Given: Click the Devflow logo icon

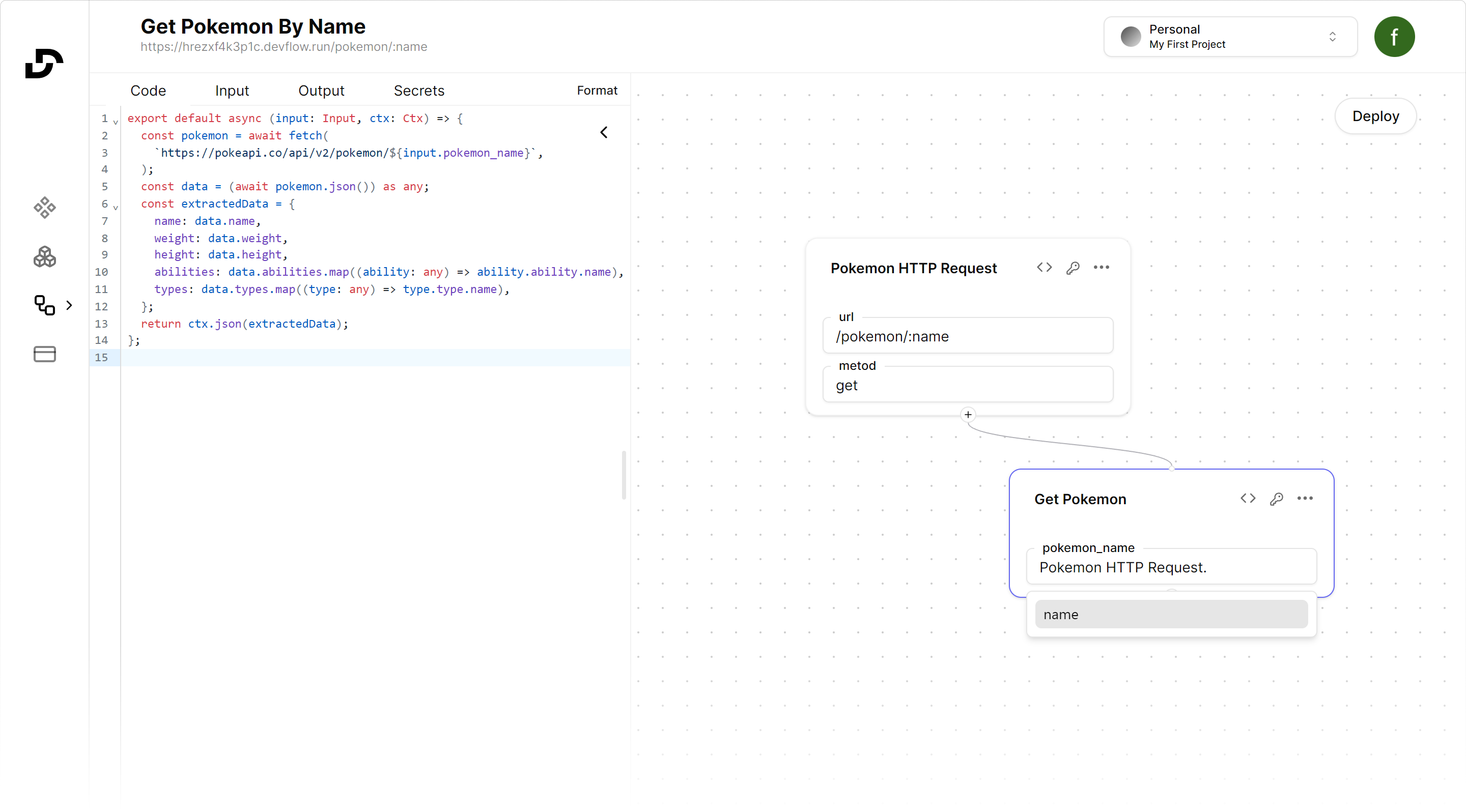Looking at the screenshot, I should (x=44, y=63).
